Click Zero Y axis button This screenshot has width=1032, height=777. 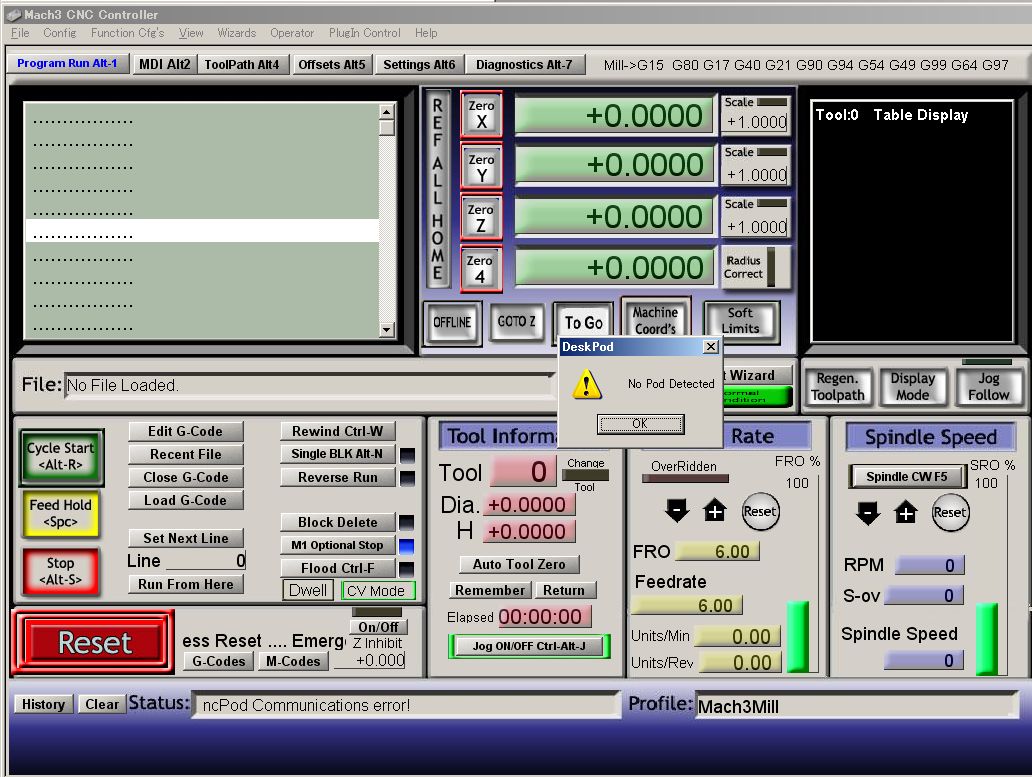point(481,167)
